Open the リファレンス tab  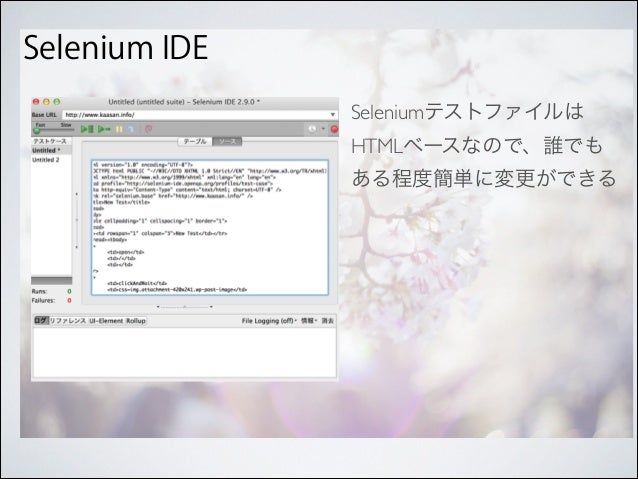(68, 321)
